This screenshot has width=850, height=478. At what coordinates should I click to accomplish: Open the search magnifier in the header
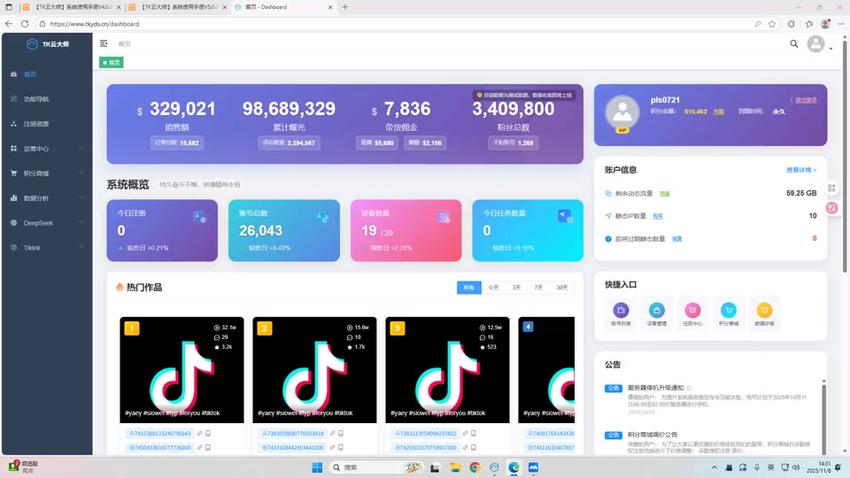click(x=794, y=44)
